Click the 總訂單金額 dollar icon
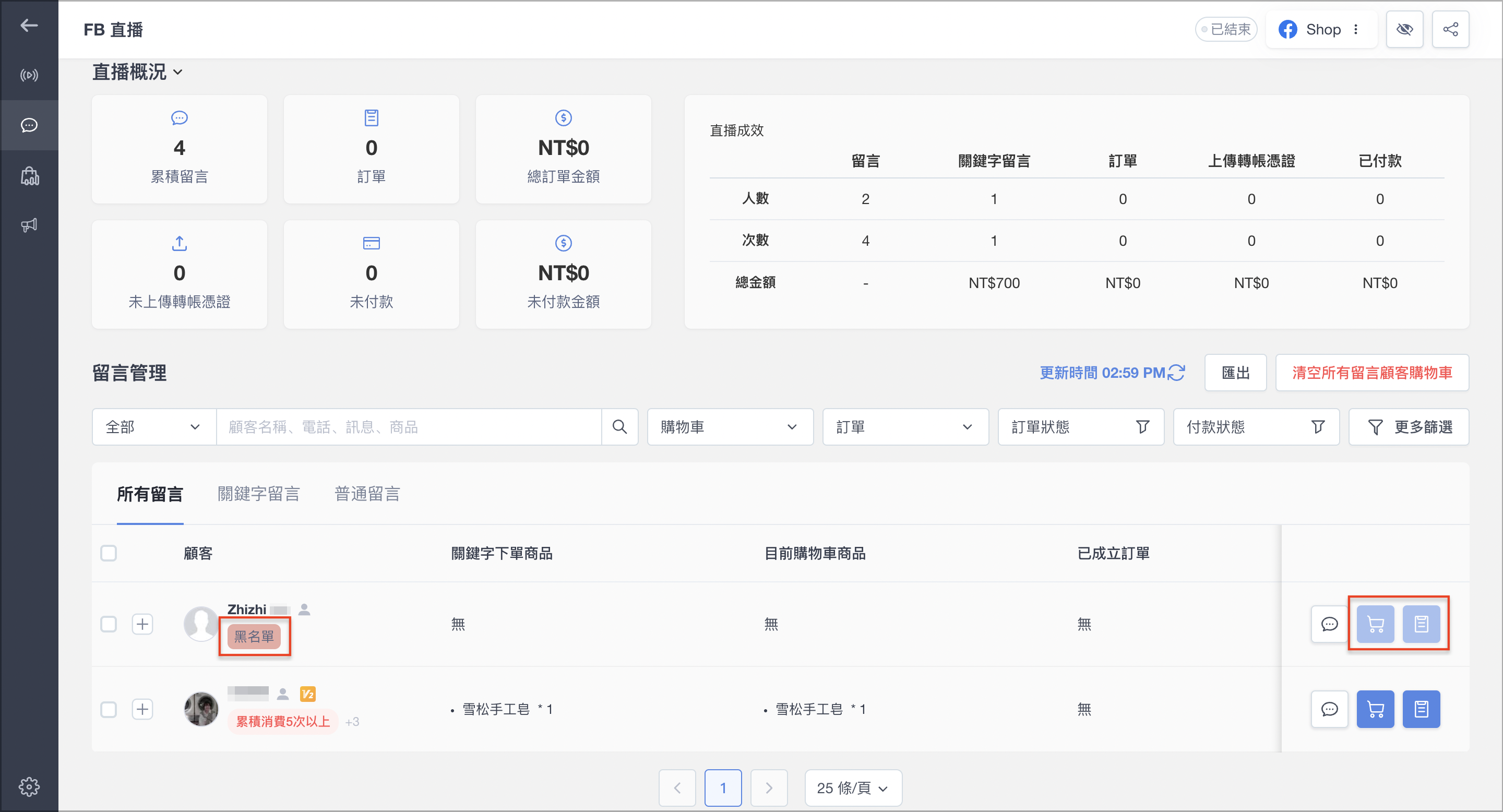The height and width of the screenshot is (812, 1503). pyautogui.click(x=563, y=118)
